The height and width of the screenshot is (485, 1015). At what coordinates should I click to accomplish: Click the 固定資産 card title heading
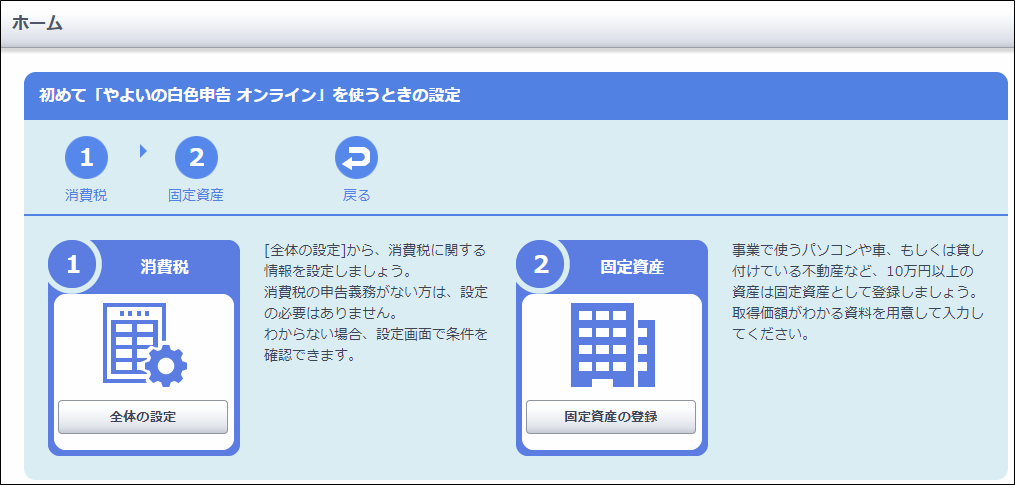pyautogui.click(x=632, y=267)
